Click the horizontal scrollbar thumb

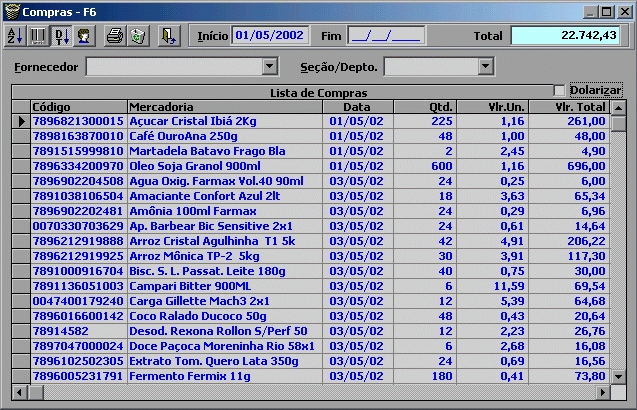point(35,393)
